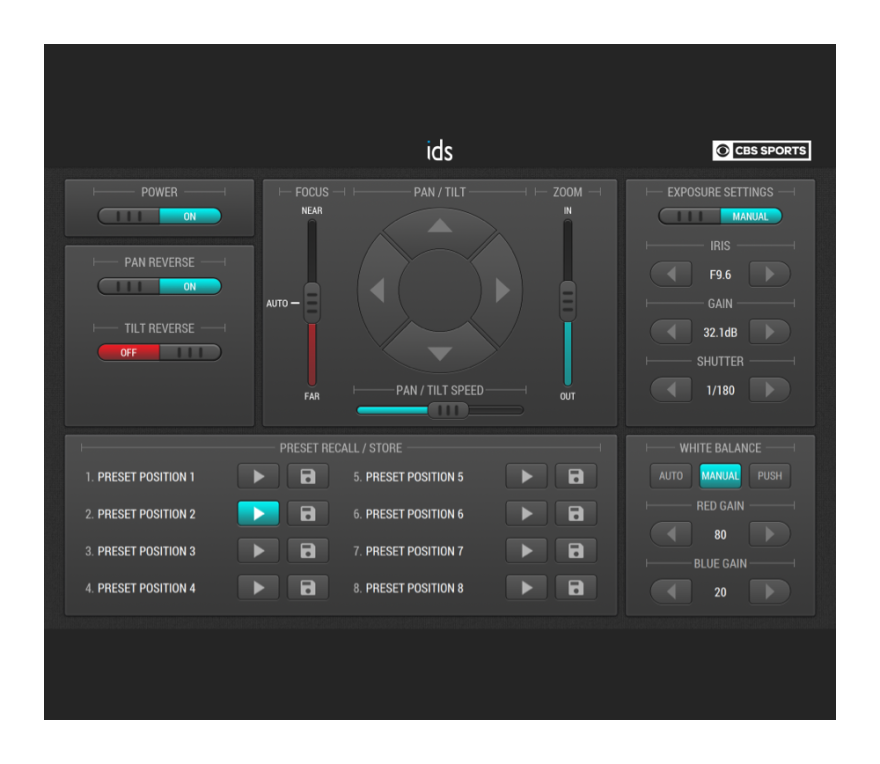Recall Preset Position 5
Viewport: 880px width, 764px height.
(x=525, y=477)
